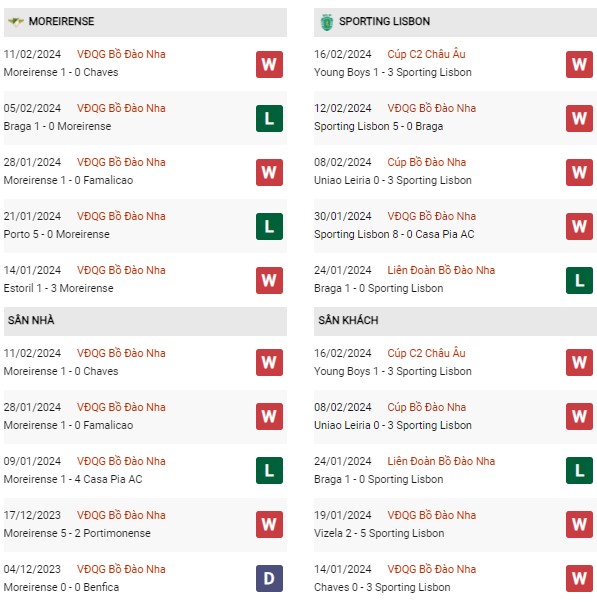Click the Sporting Lisbon crest icon
Screen dimensions: 597x602
coord(327,22)
